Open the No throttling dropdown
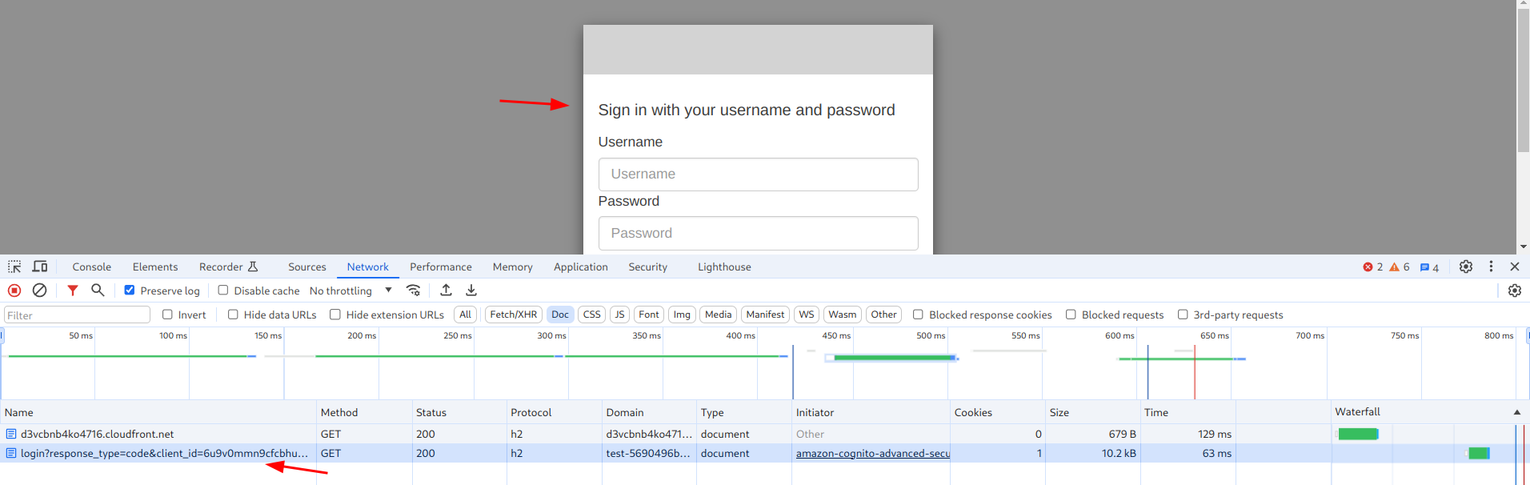This screenshot has height=485, width=1530. [351, 291]
